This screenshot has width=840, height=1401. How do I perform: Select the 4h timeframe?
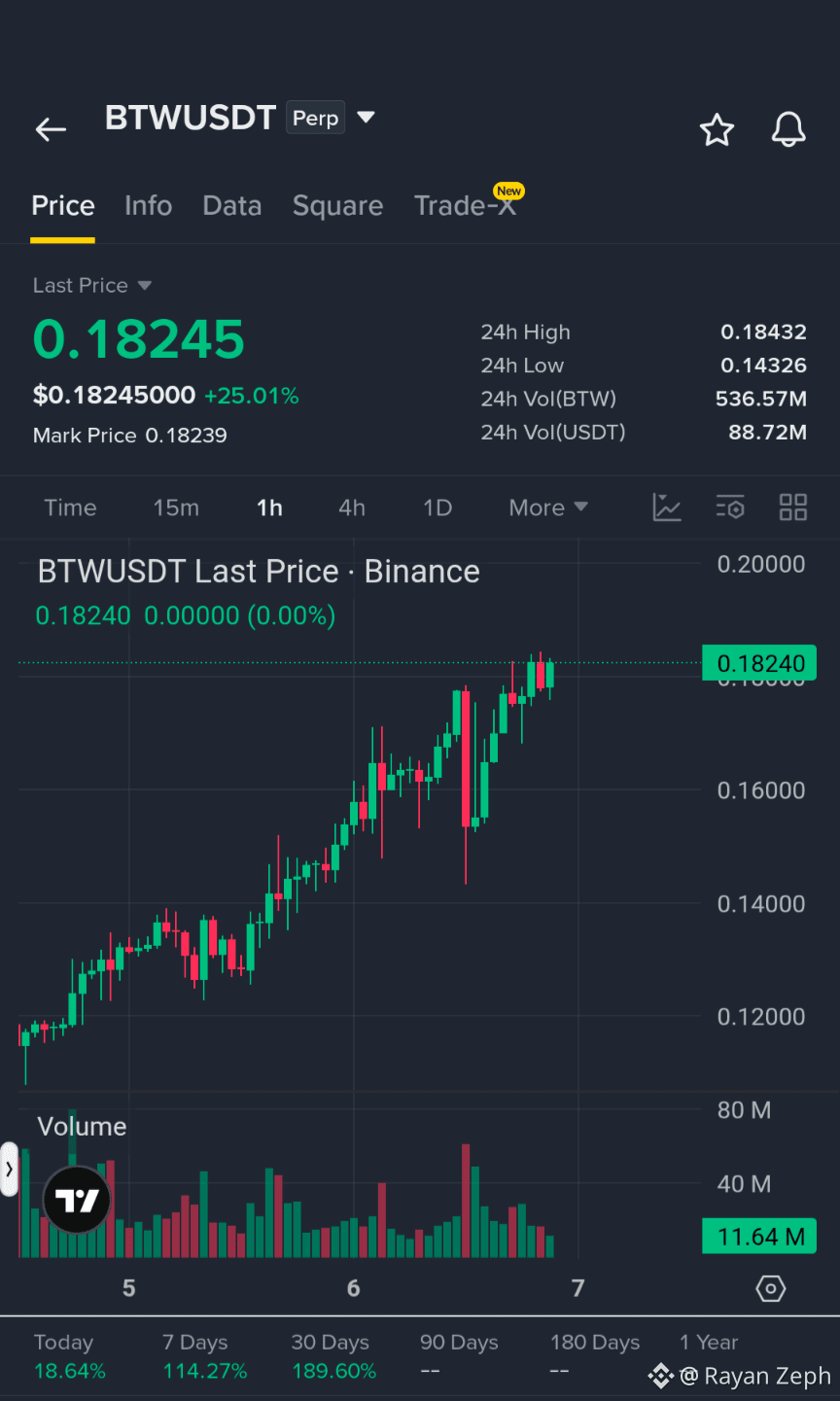tap(352, 508)
